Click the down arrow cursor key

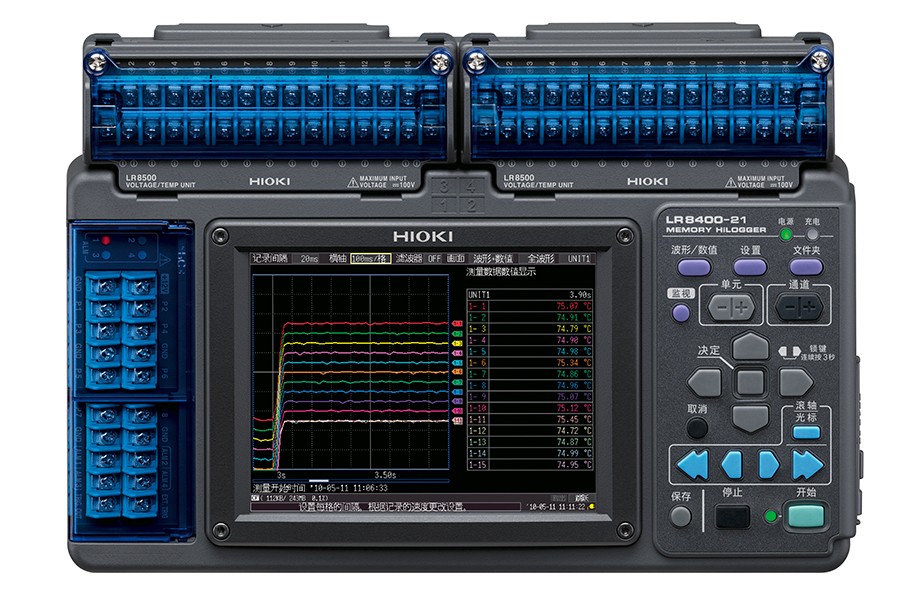[x=750, y=418]
